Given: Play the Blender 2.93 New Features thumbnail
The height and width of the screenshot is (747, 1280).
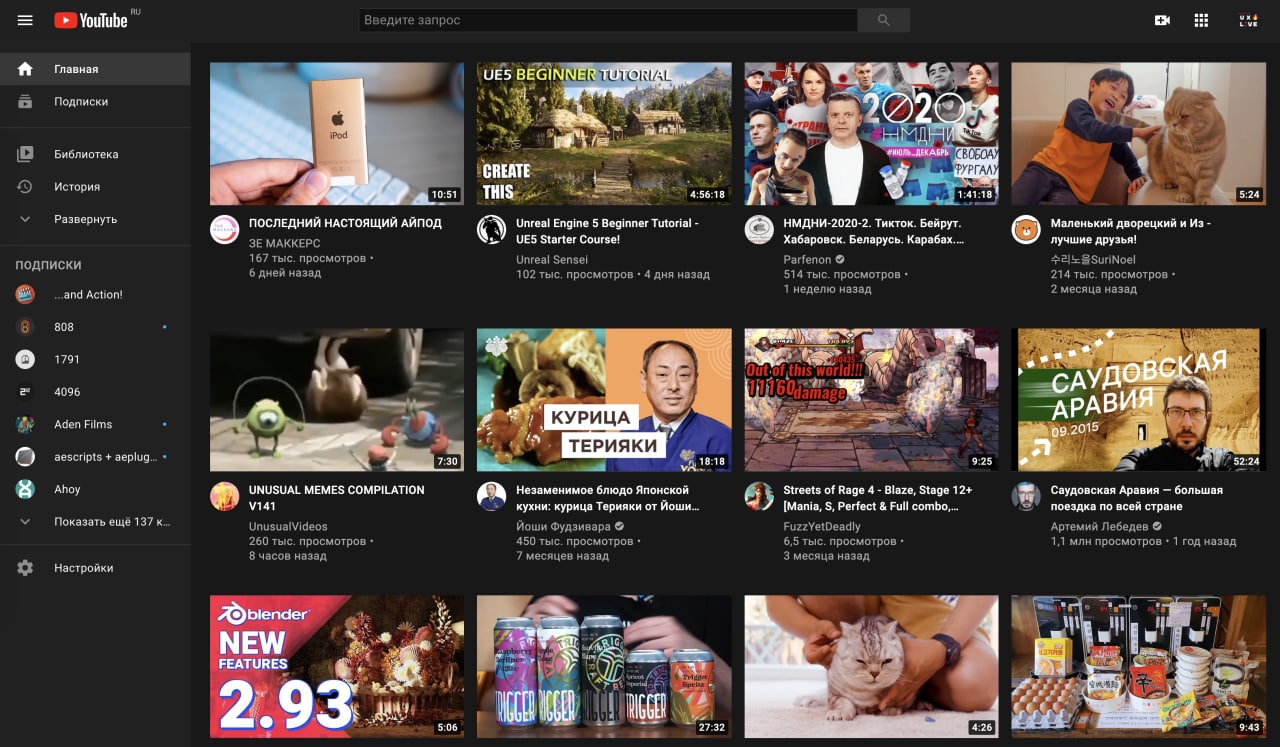Looking at the screenshot, I should click(x=337, y=667).
